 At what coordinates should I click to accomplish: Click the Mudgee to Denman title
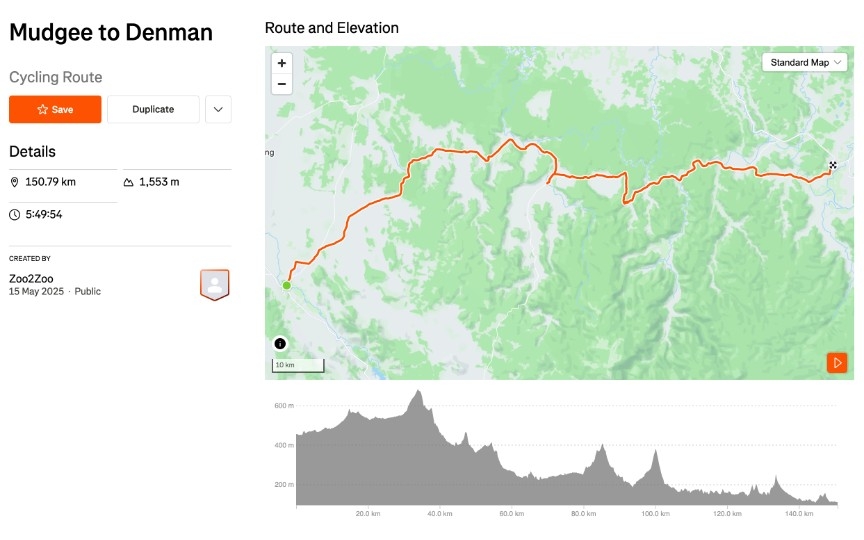click(x=111, y=32)
